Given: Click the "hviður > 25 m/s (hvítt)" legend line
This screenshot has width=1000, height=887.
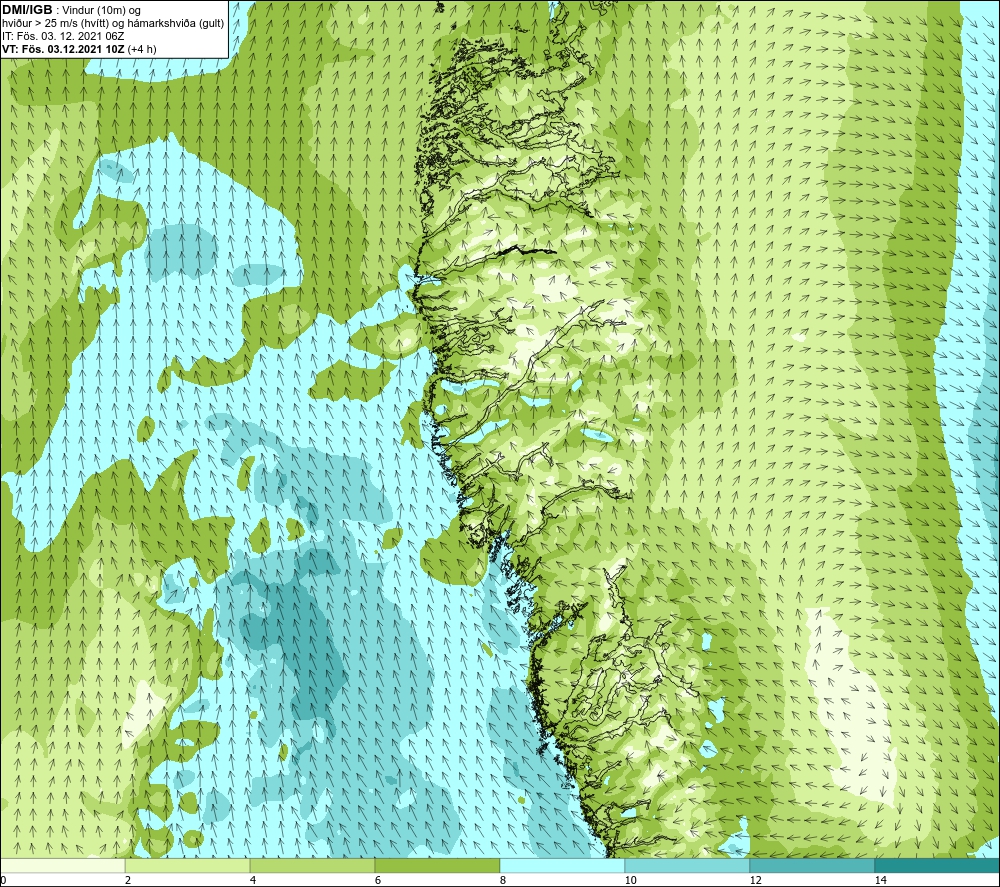Looking at the screenshot, I should point(113,24).
